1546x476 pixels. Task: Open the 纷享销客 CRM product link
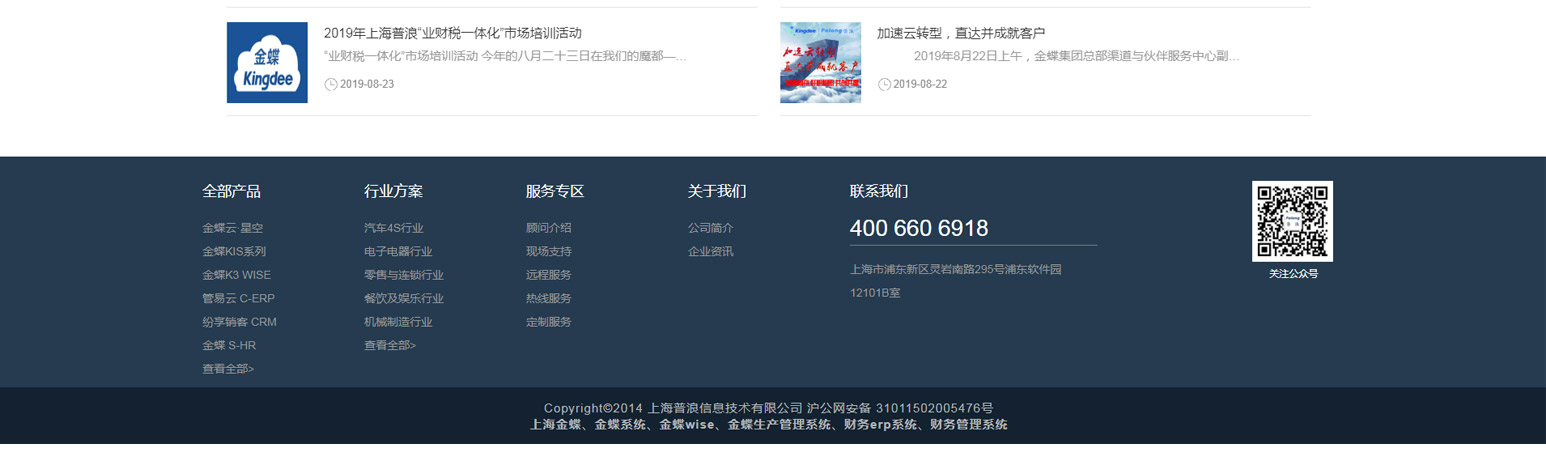pyautogui.click(x=239, y=322)
